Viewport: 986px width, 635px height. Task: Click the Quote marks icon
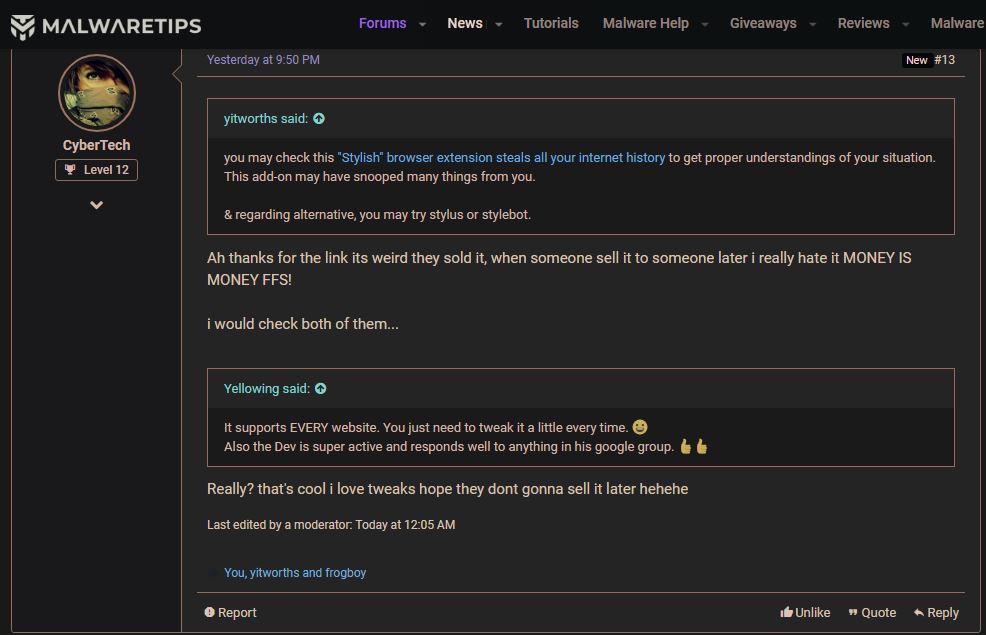tap(853, 612)
